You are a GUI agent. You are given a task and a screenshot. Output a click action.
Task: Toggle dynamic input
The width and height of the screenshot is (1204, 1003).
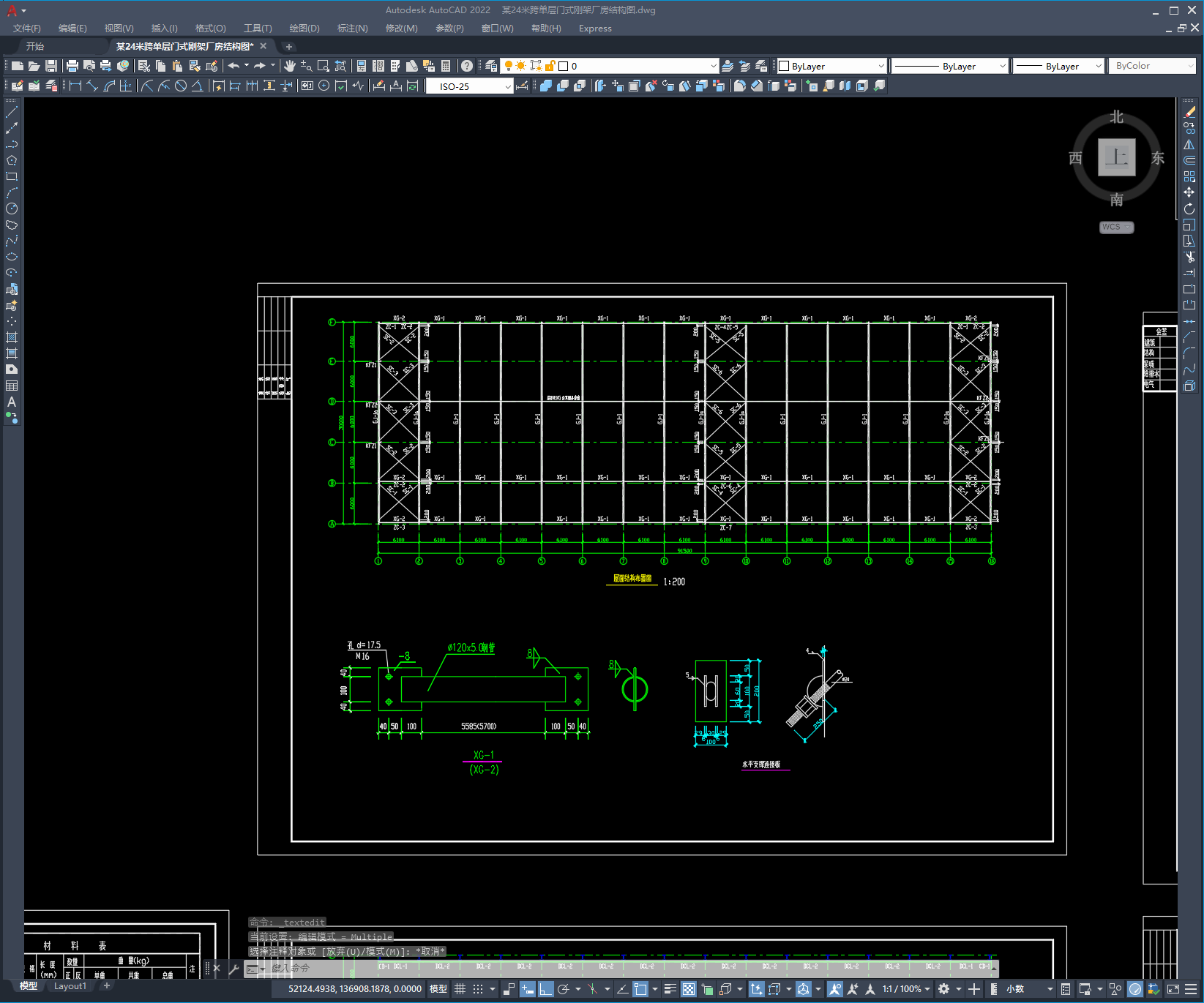tap(528, 989)
